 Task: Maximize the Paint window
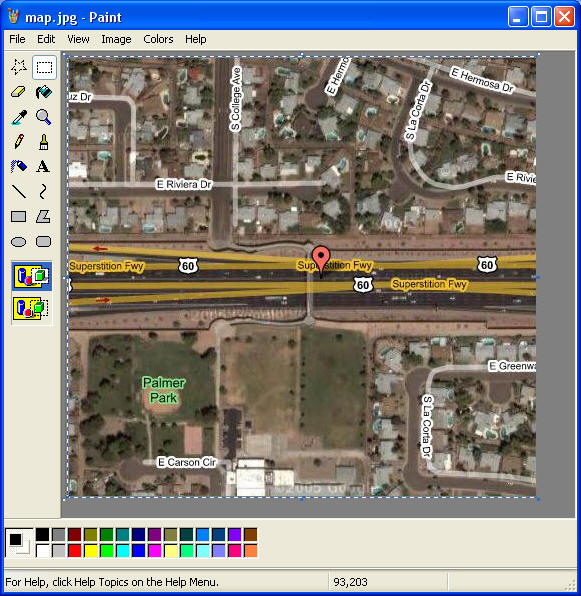(x=541, y=17)
